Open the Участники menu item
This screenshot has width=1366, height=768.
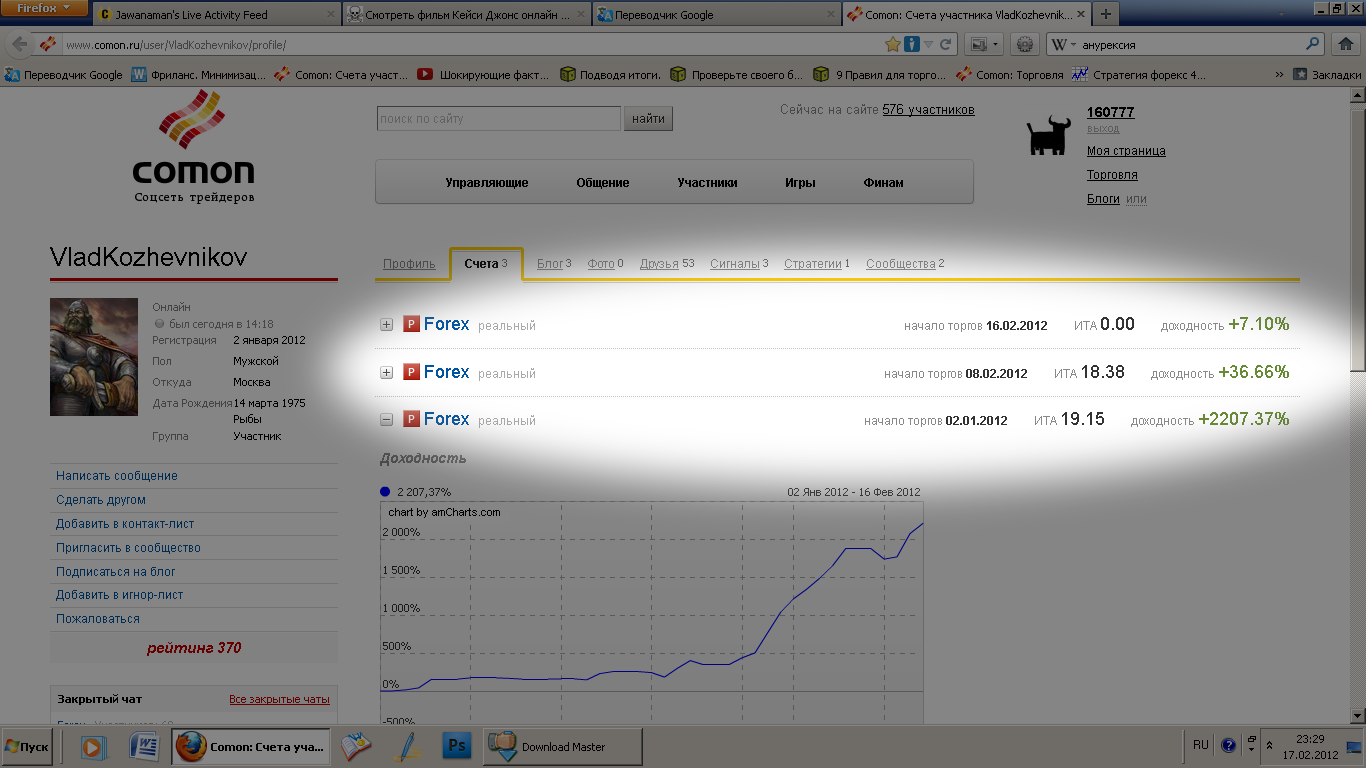pos(707,183)
